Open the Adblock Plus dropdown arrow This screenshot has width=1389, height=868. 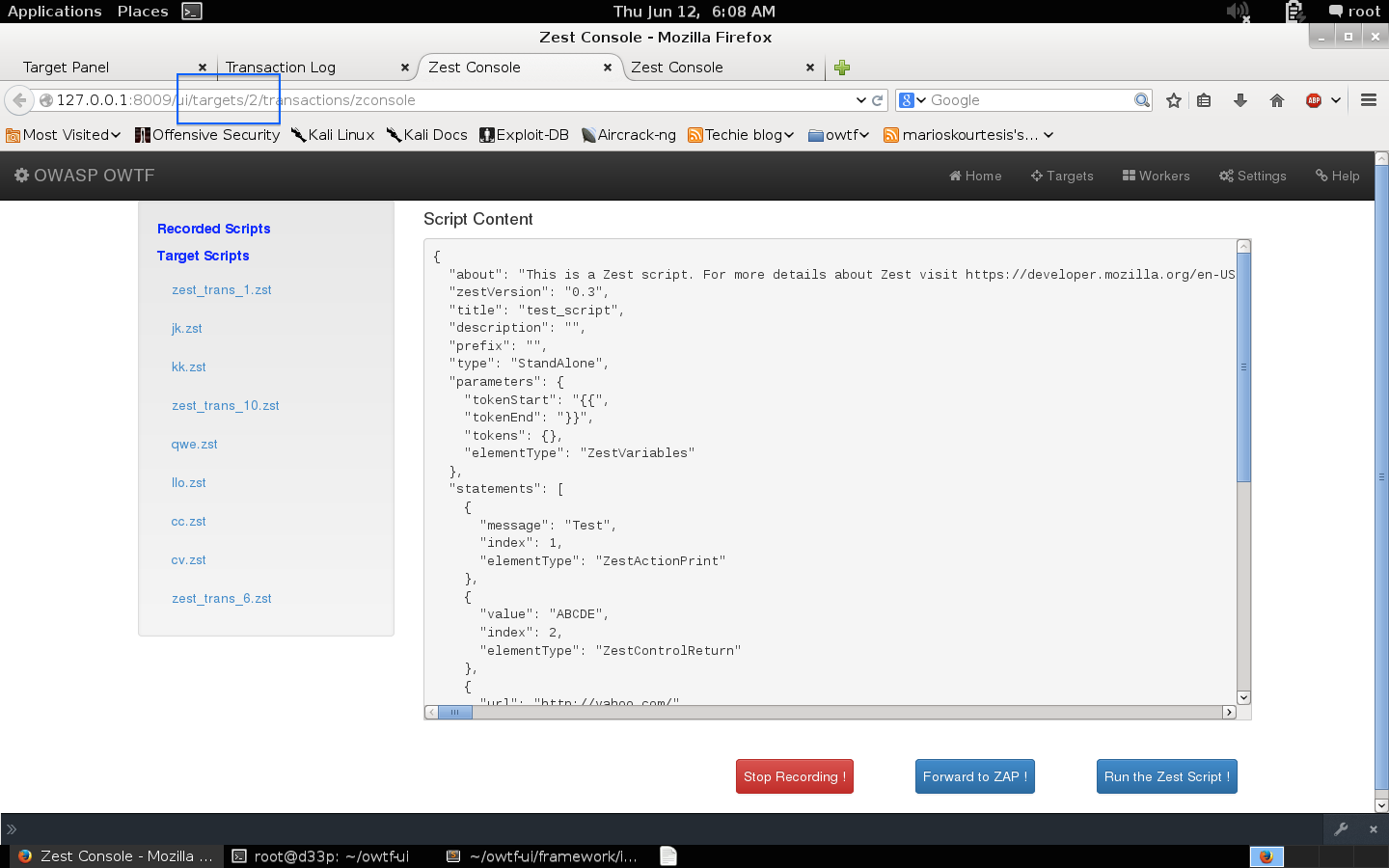(x=1336, y=100)
